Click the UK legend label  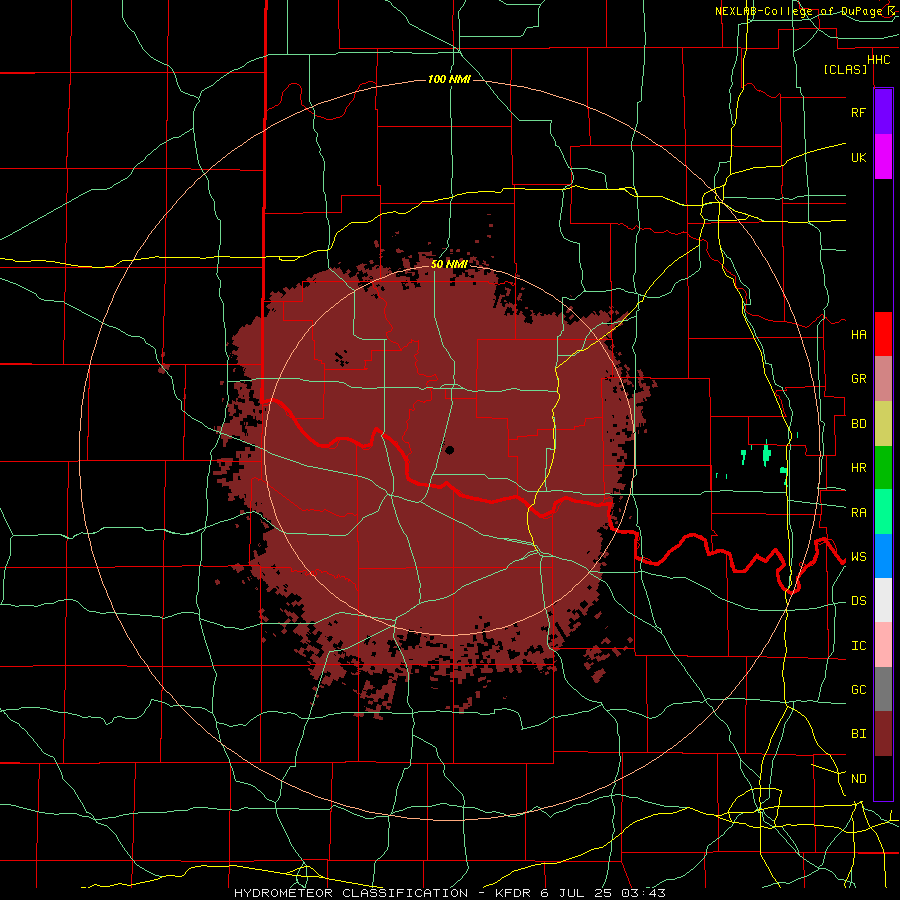coord(858,157)
